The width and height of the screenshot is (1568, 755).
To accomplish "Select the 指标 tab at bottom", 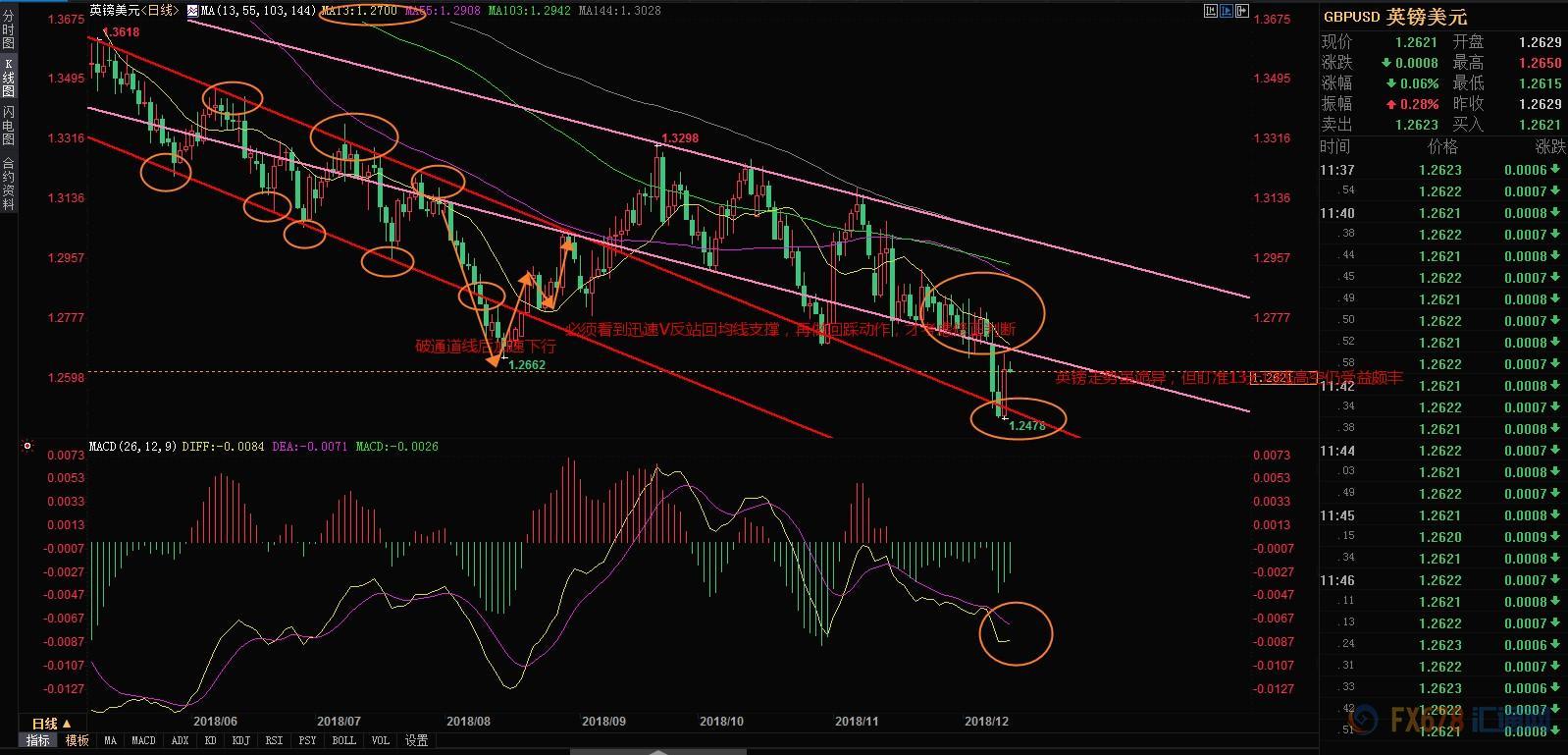I will pyautogui.click(x=37, y=740).
